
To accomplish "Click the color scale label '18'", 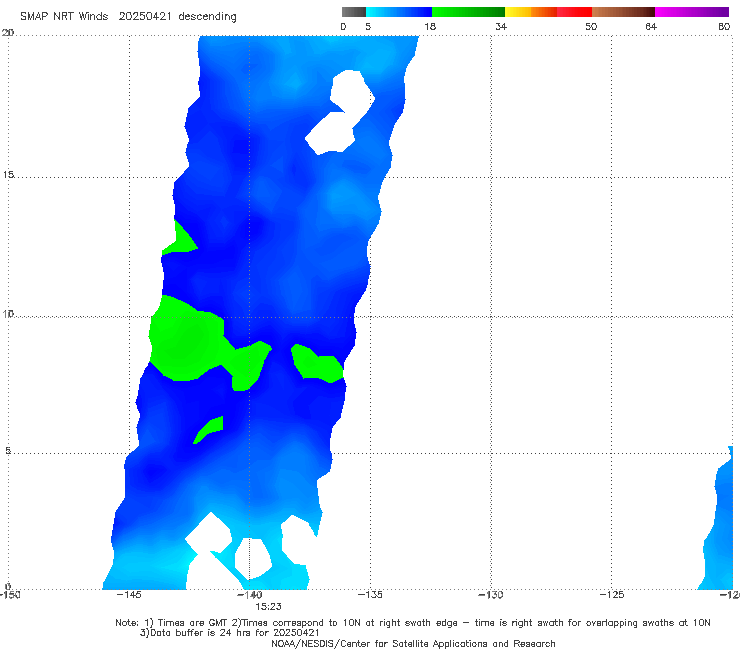I will [x=430, y=26].
